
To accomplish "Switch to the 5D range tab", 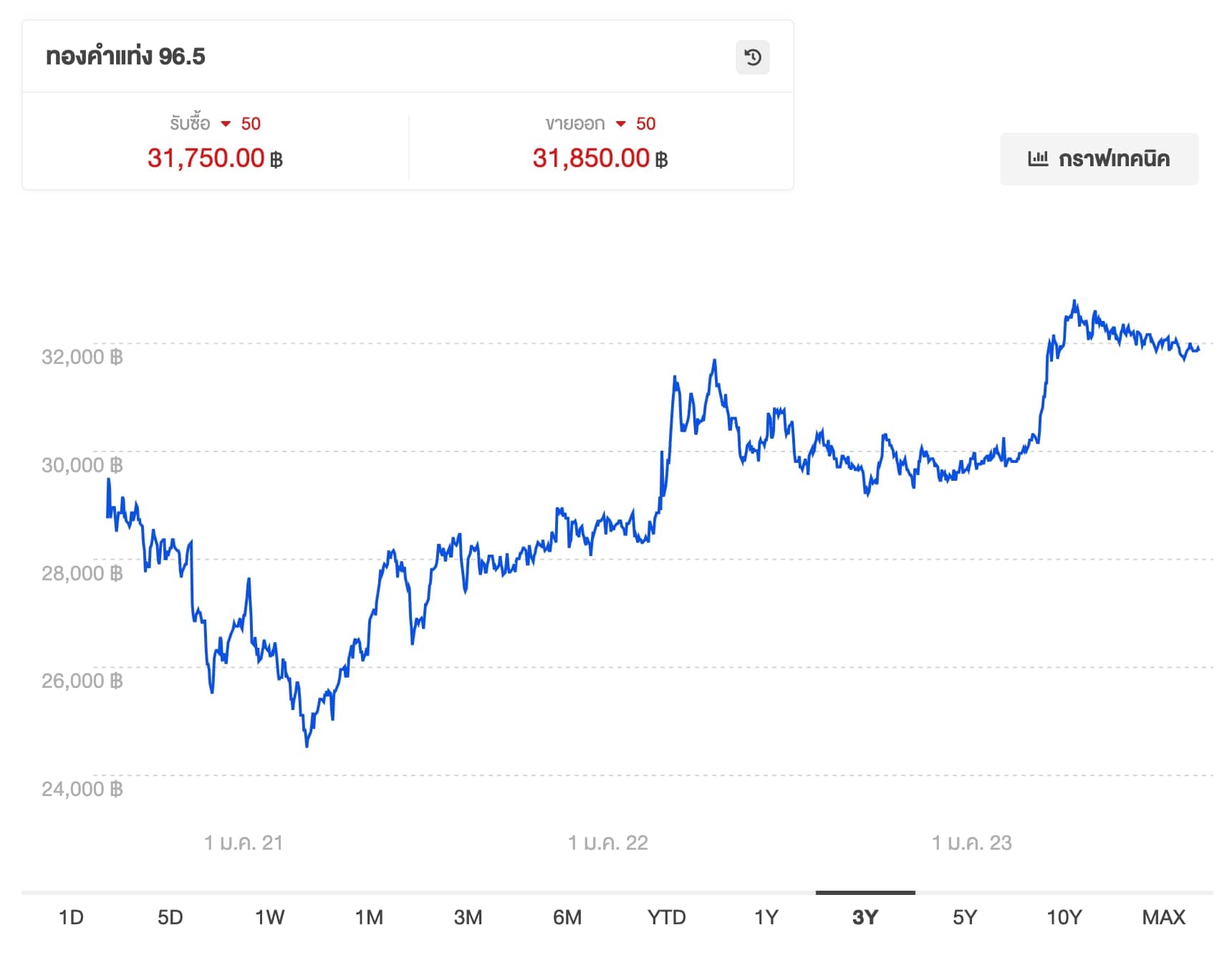I will click(x=170, y=917).
